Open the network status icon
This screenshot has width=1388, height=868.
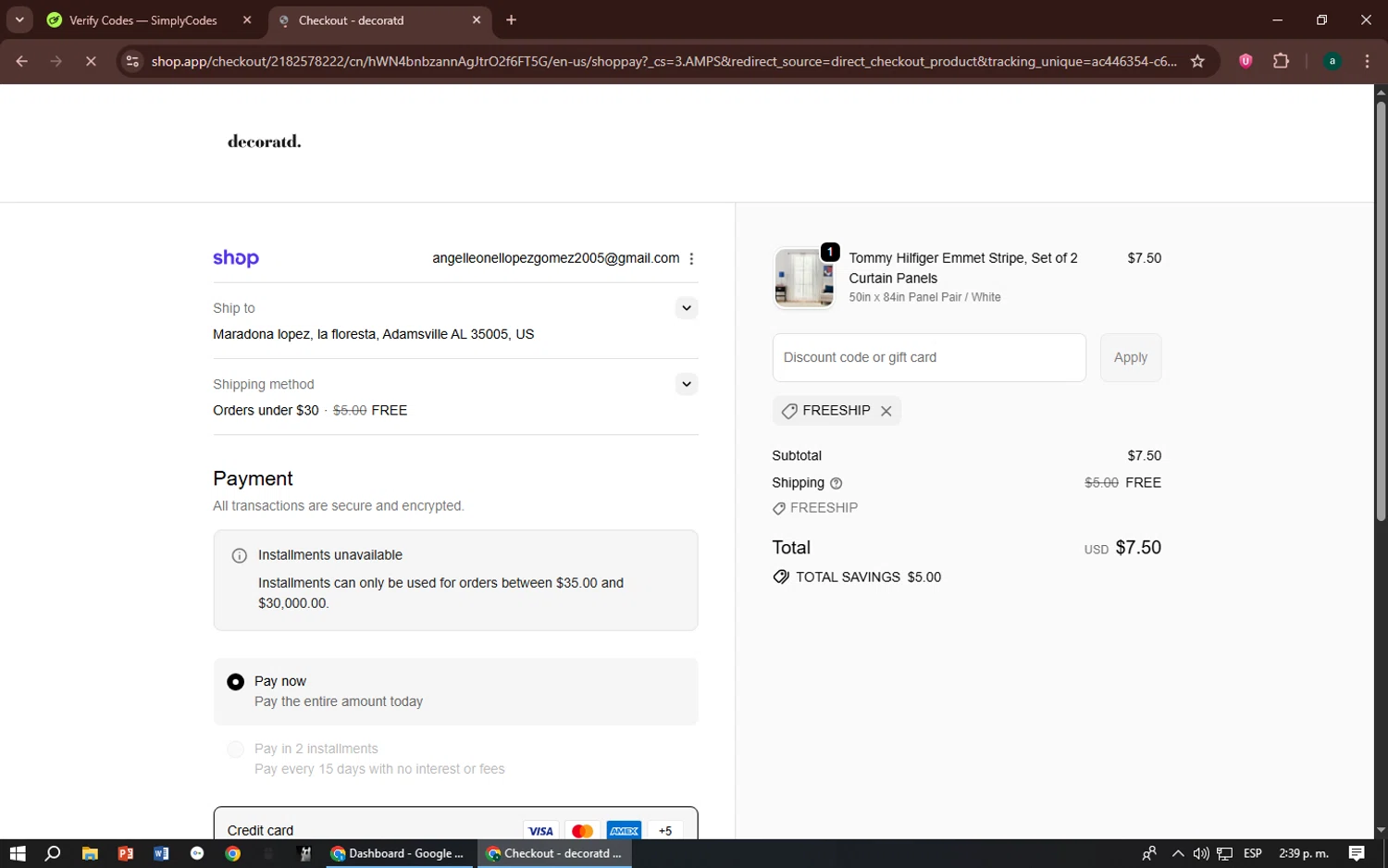pyautogui.click(x=1224, y=854)
